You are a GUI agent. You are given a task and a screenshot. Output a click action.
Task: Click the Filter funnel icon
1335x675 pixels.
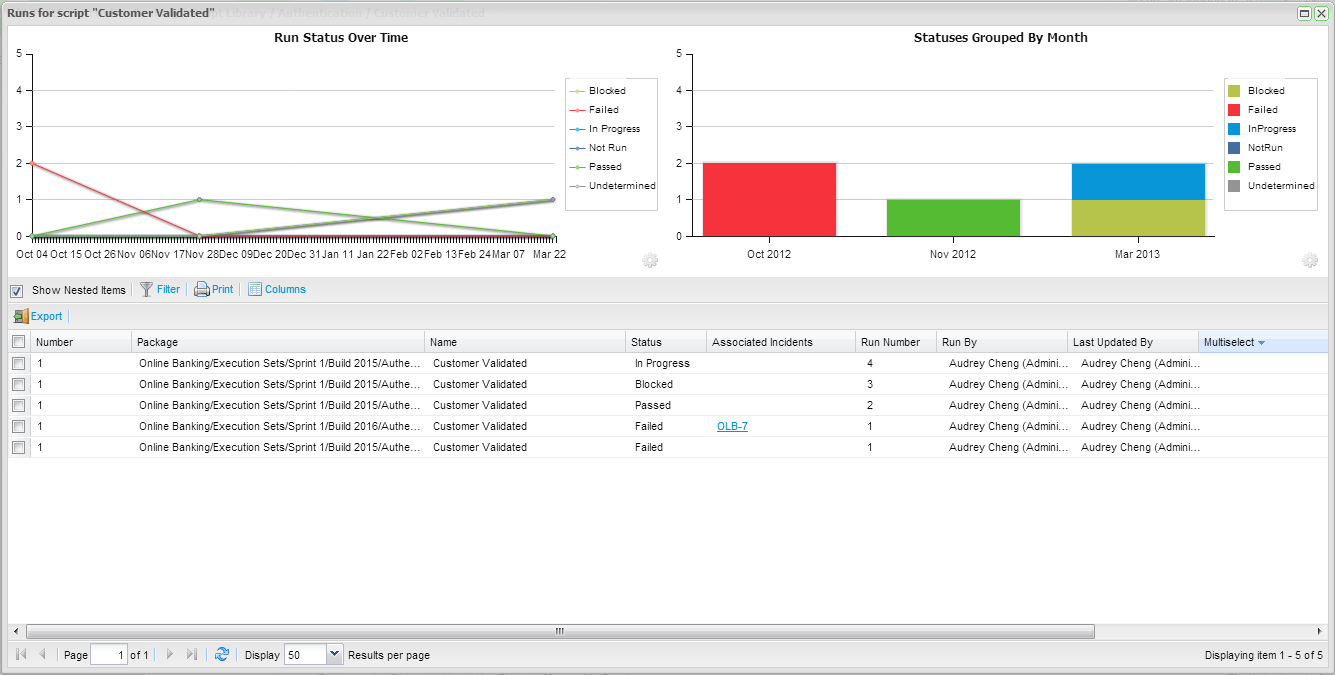point(146,290)
